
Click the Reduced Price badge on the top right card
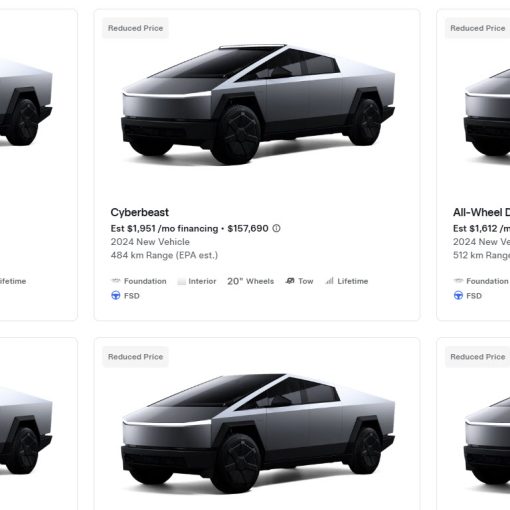click(477, 28)
